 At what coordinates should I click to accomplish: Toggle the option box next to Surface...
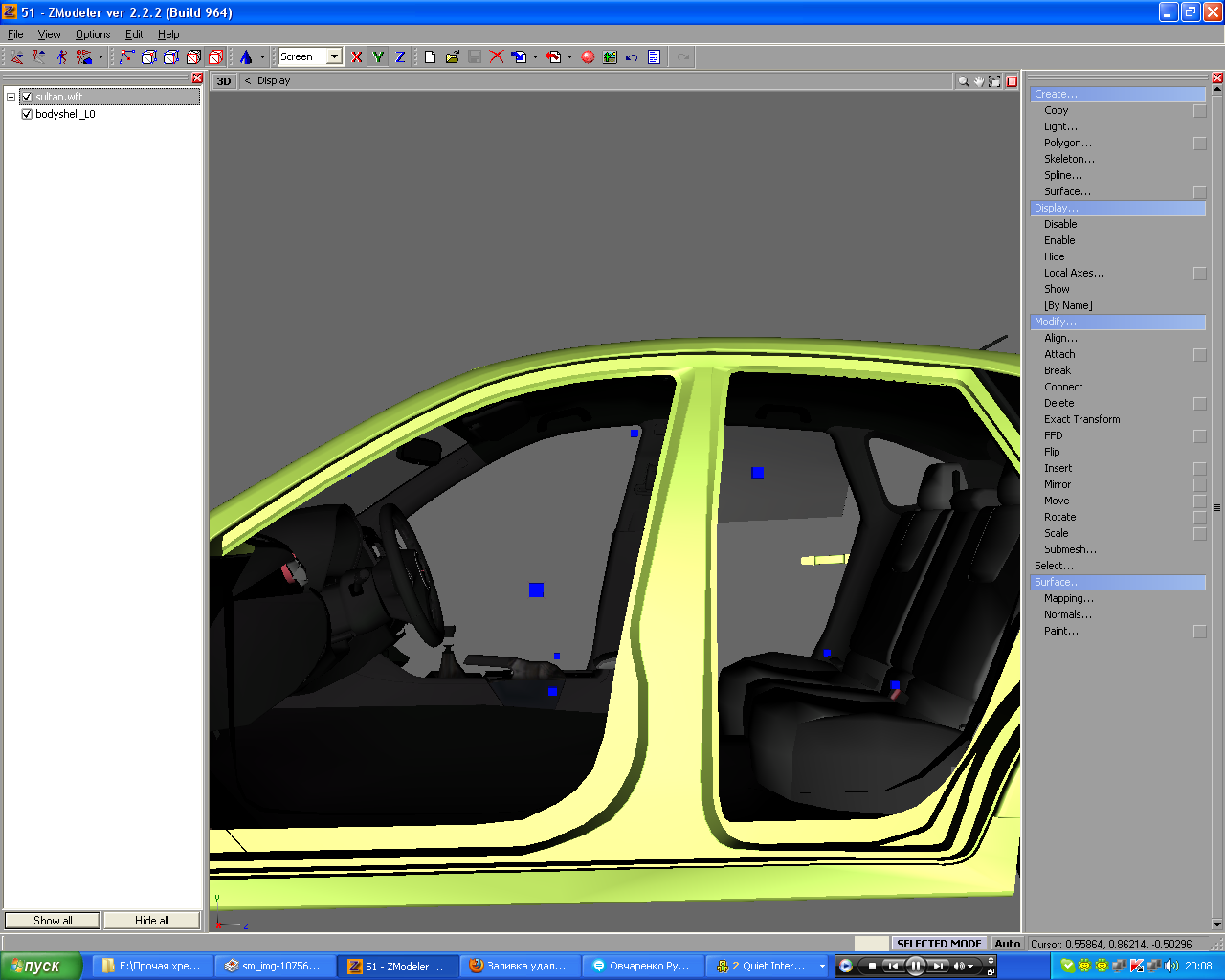pyautogui.click(x=1199, y=192)
